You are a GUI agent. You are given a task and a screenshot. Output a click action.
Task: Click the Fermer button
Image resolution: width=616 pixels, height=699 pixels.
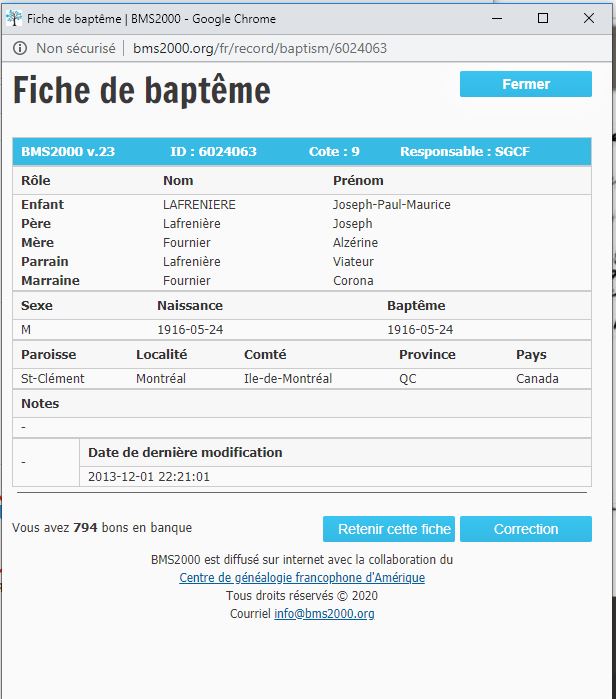click(526, 84)
